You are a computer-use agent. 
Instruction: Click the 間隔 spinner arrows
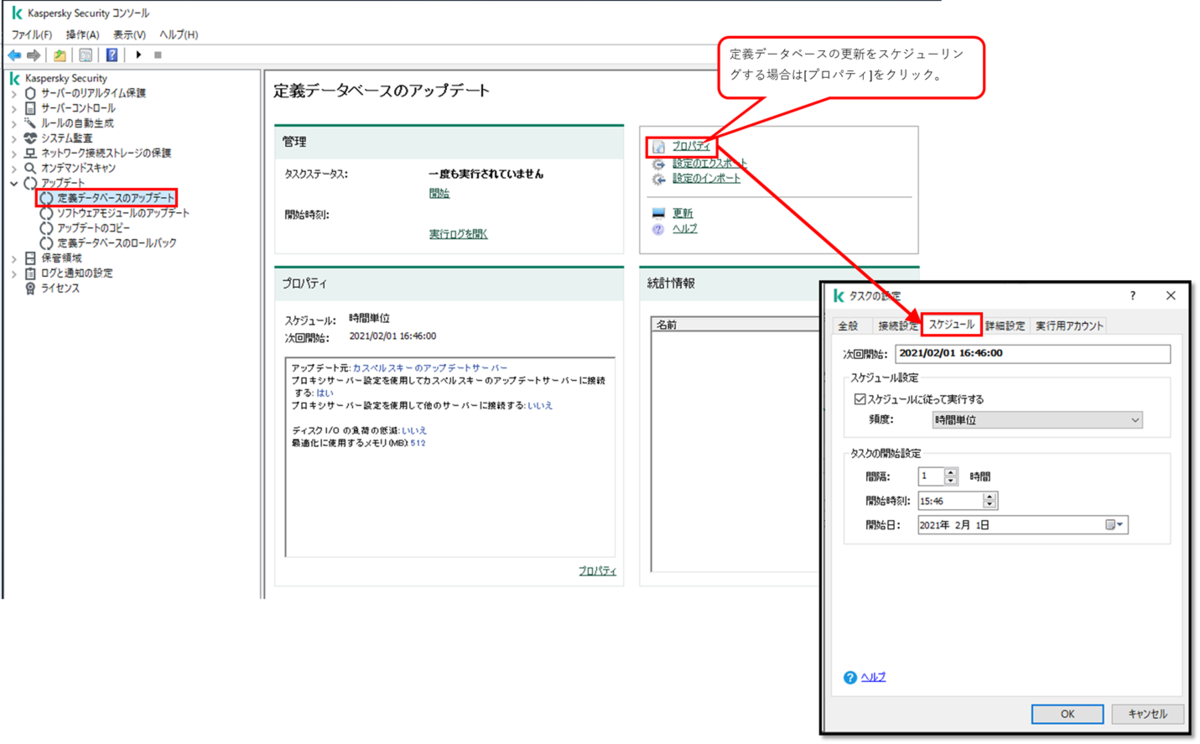coord(951,477)
